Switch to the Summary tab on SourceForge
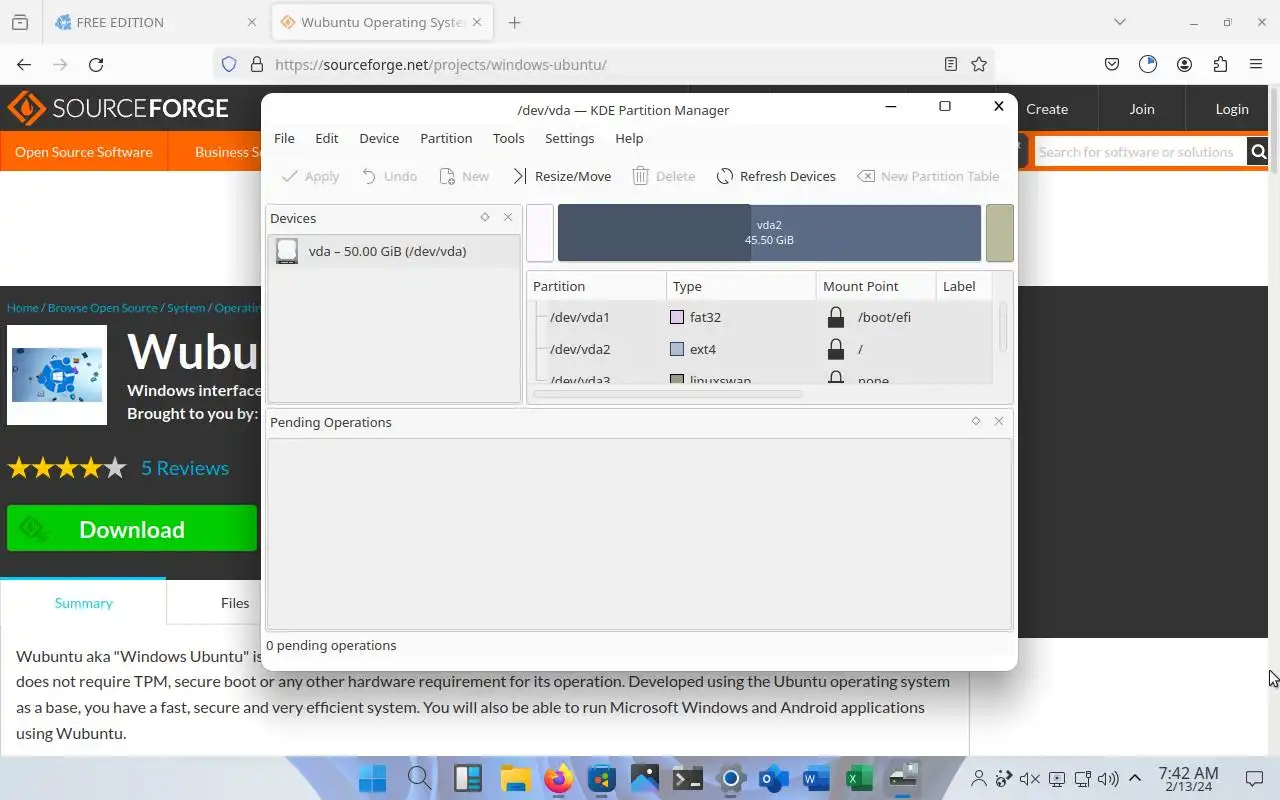Image resolution: width=1280 pixels, height=800 pixels. click(x=83, y=603)
